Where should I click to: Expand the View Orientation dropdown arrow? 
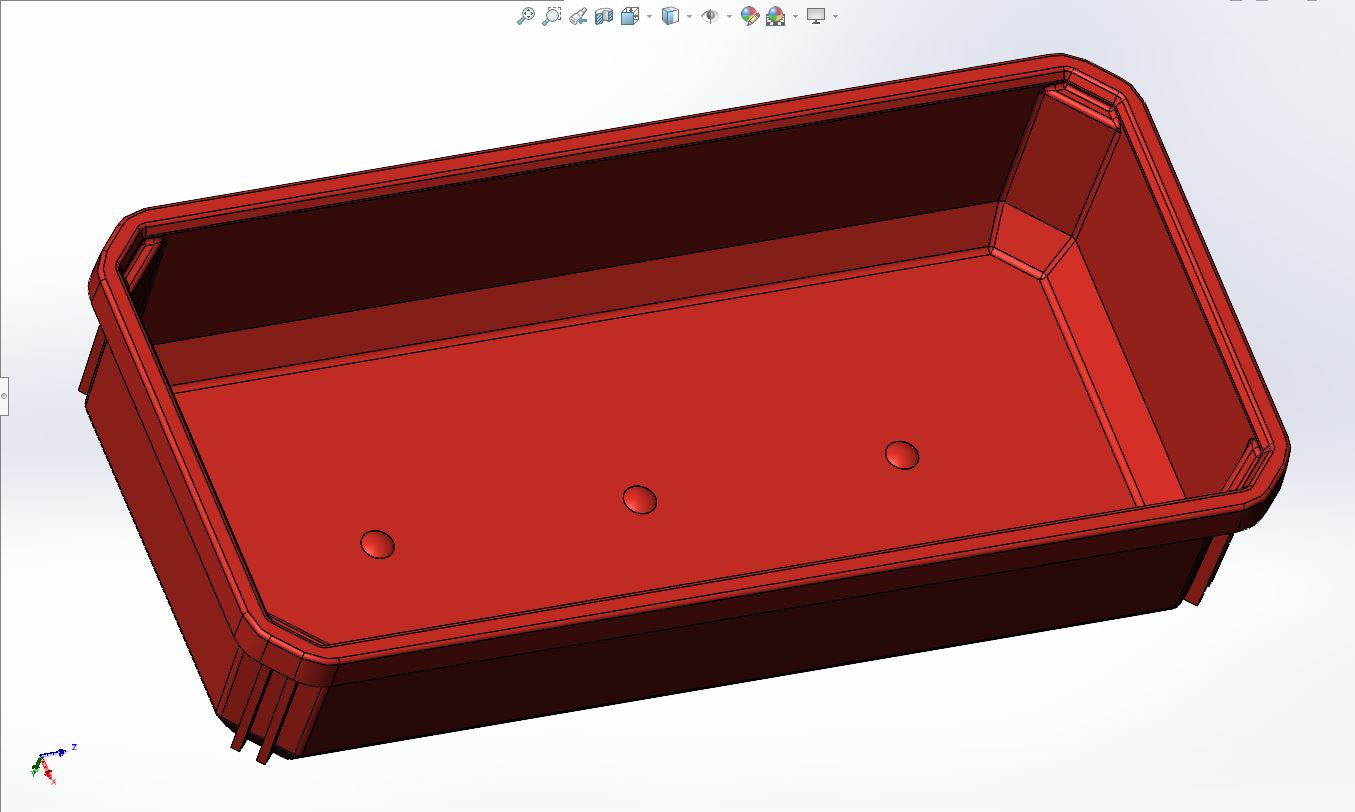coord(650,16)
